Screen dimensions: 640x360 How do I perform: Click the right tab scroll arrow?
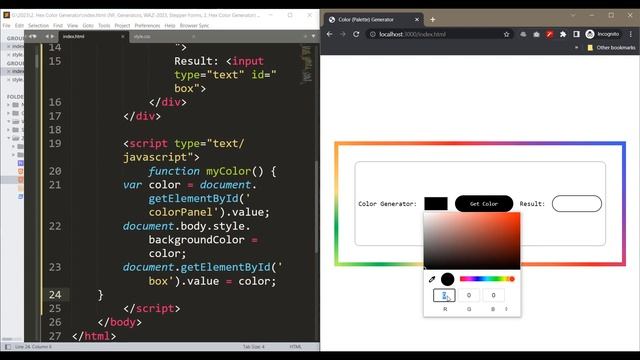(52, 36)
